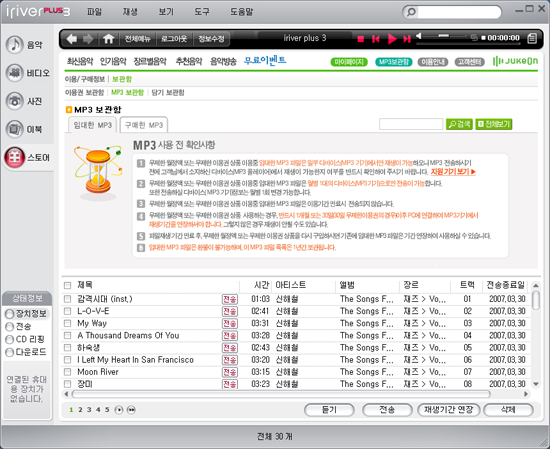Viewport: 550px width, 449px height.
Task: Toggle the repeat/shuffle icon
Action: click(474, 38)
